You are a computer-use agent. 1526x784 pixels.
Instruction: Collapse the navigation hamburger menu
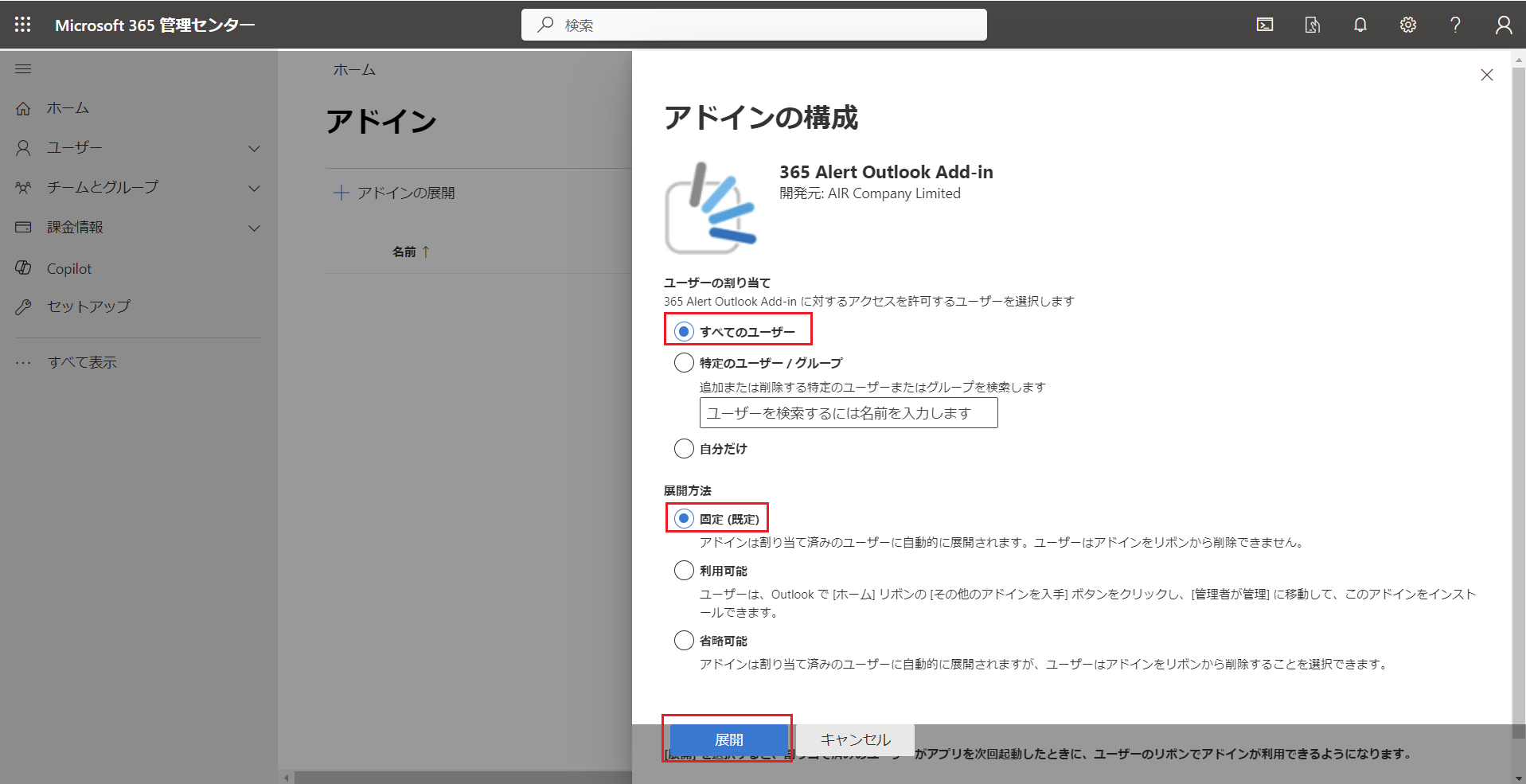23,69
